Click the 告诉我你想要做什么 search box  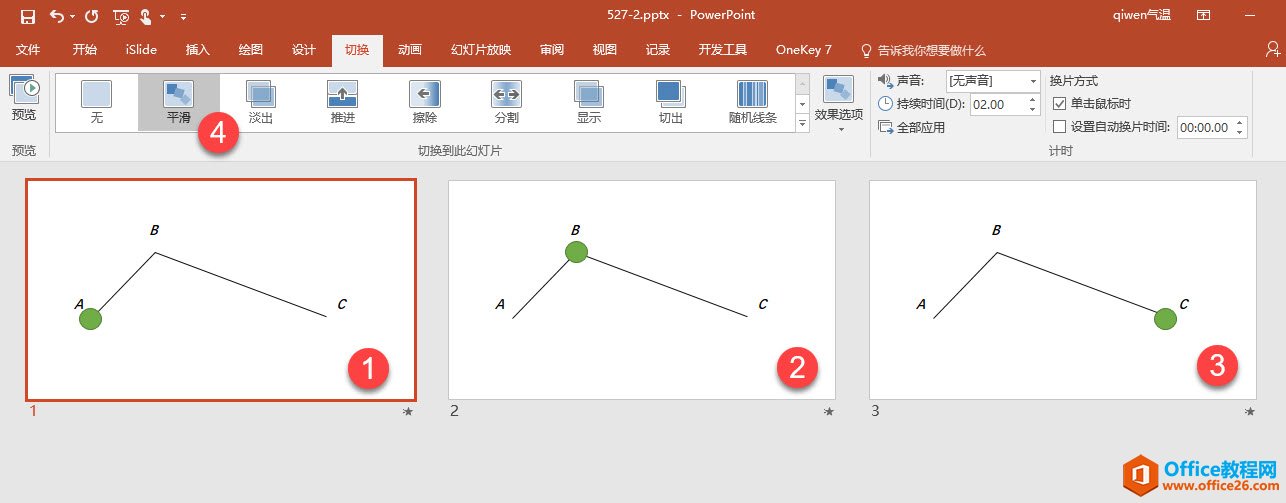coord(923,50)
